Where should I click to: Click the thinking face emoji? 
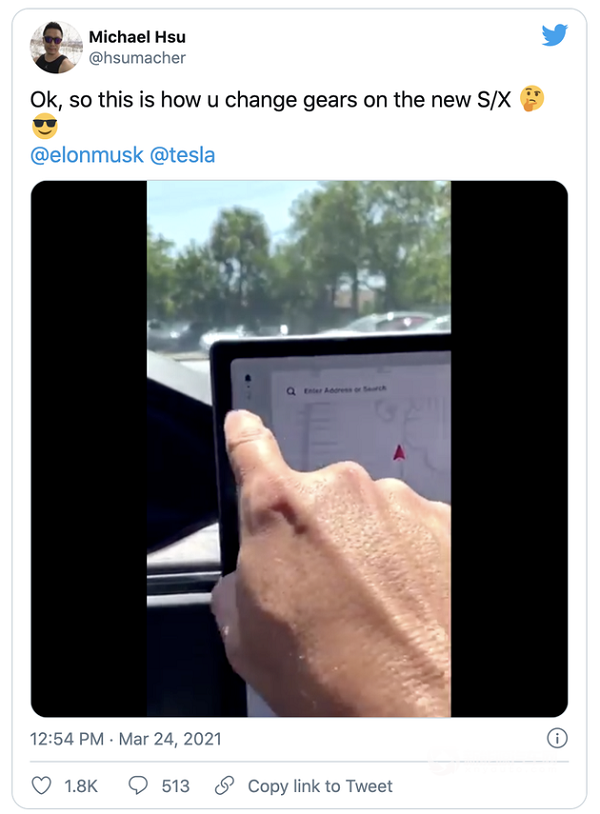(531, 99)
